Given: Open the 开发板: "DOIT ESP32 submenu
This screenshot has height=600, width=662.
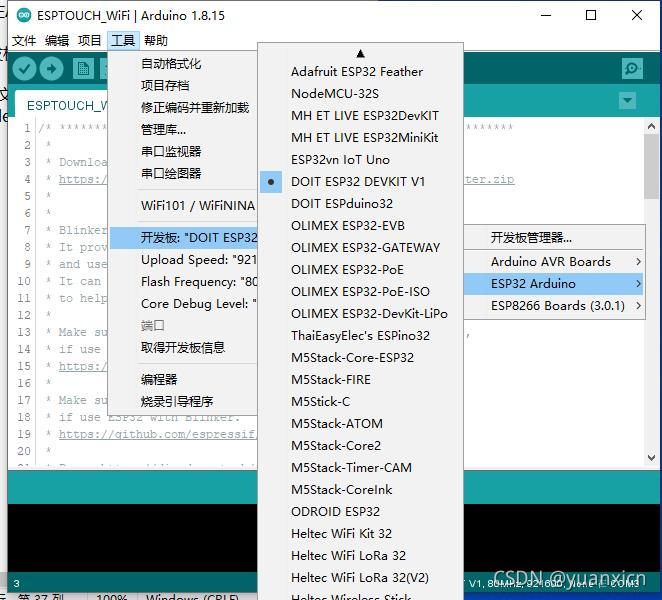Looking at the screenshot, I should tap(183, 238).
